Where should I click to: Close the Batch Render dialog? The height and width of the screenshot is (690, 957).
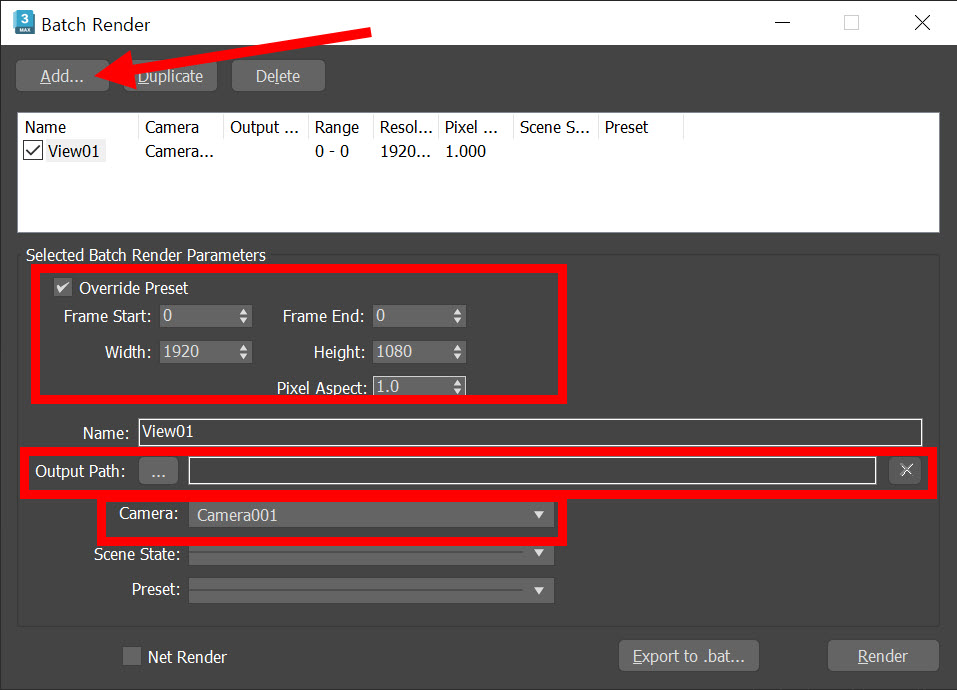click(922, 23)
